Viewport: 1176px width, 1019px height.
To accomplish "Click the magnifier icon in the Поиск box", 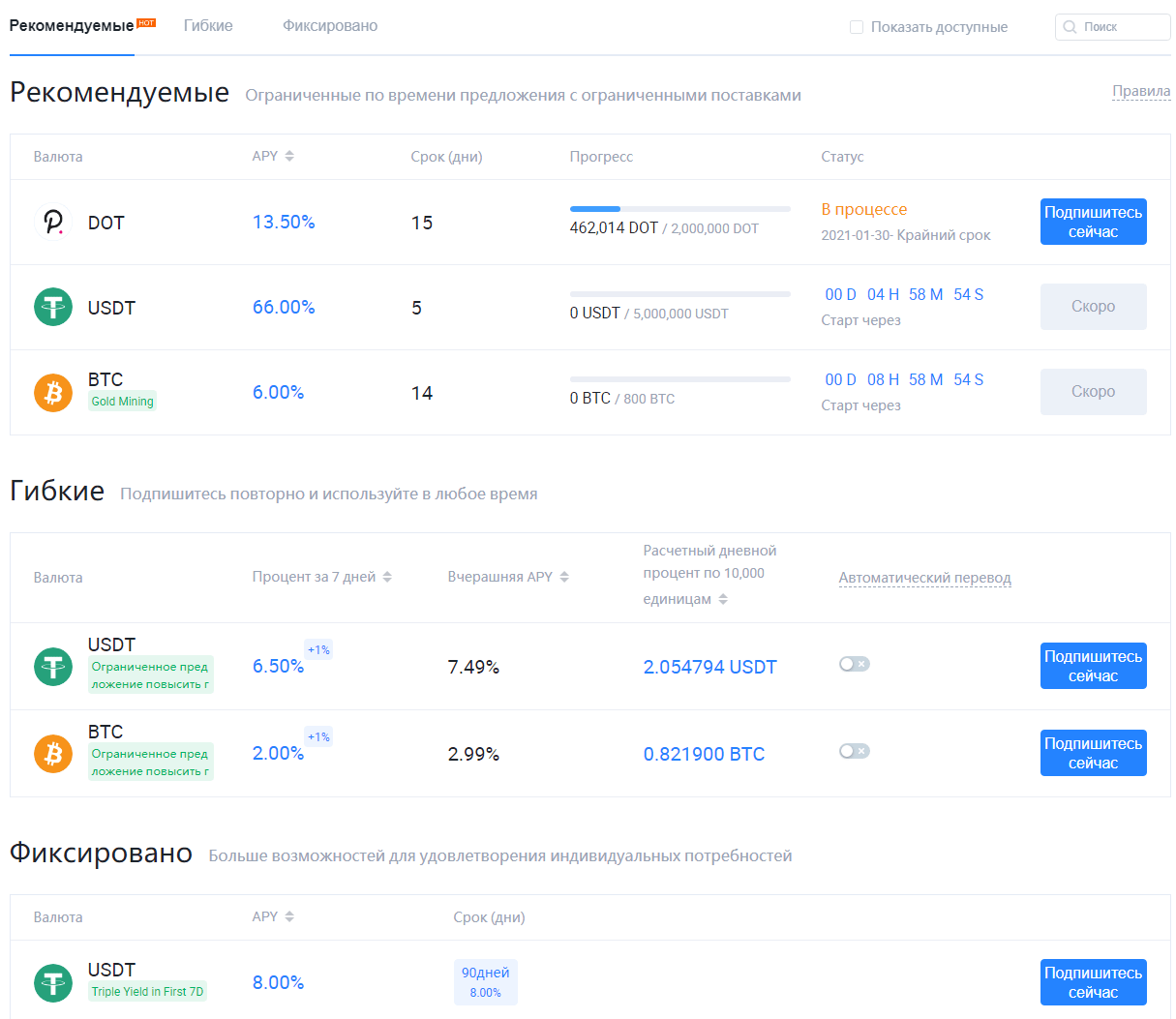I will pyautogui.click(x=1070, y=27).
